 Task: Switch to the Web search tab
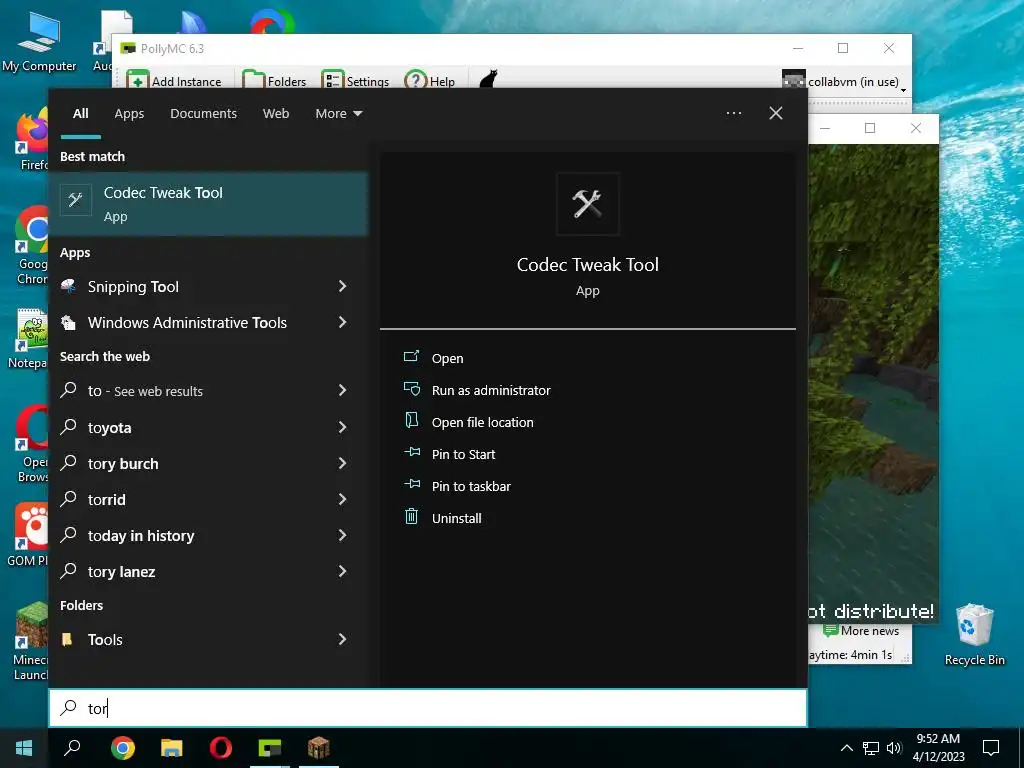(x=276, y=114)
